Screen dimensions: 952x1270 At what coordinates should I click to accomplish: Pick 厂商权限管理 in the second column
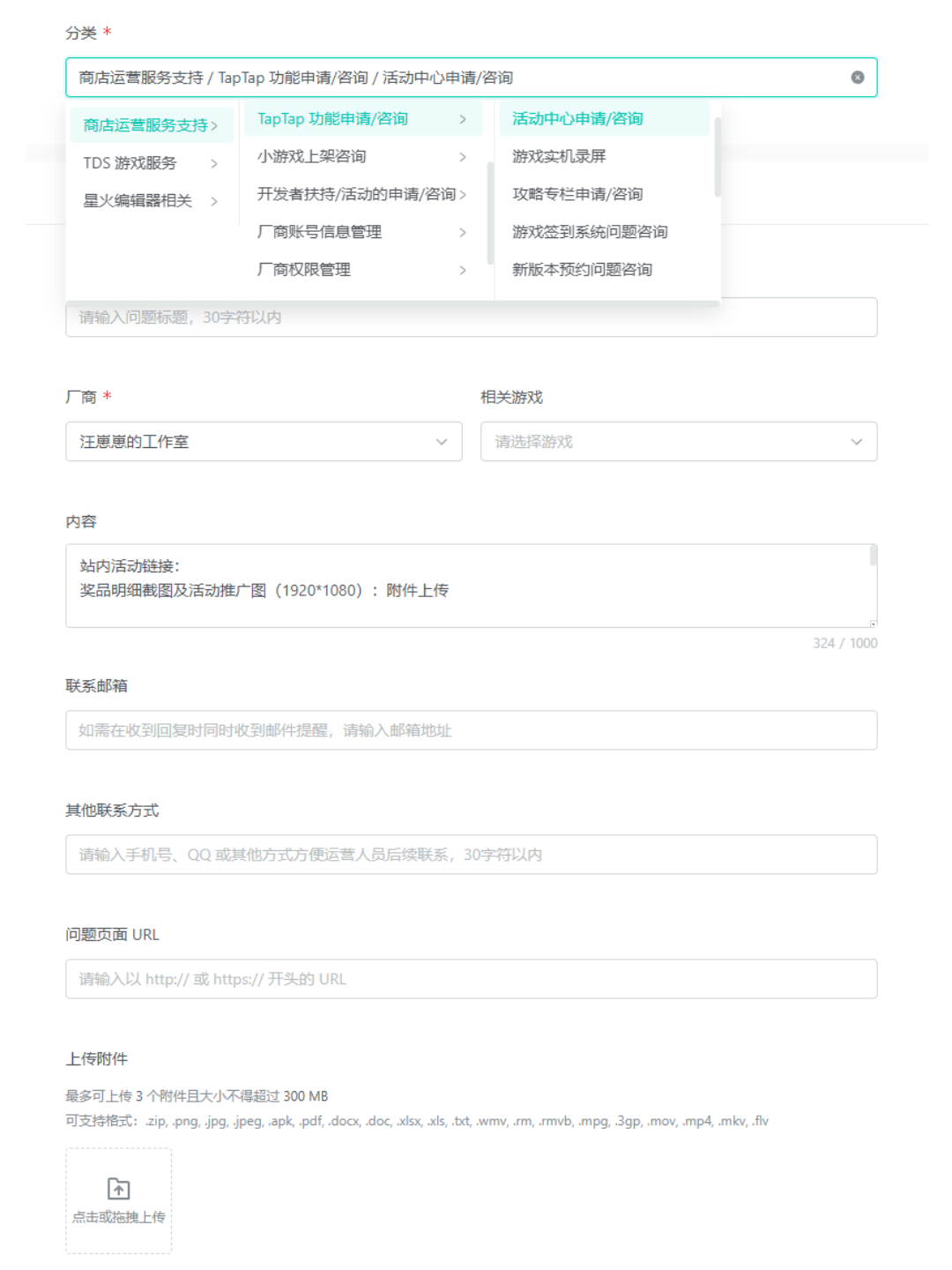(x=304, y=270)
